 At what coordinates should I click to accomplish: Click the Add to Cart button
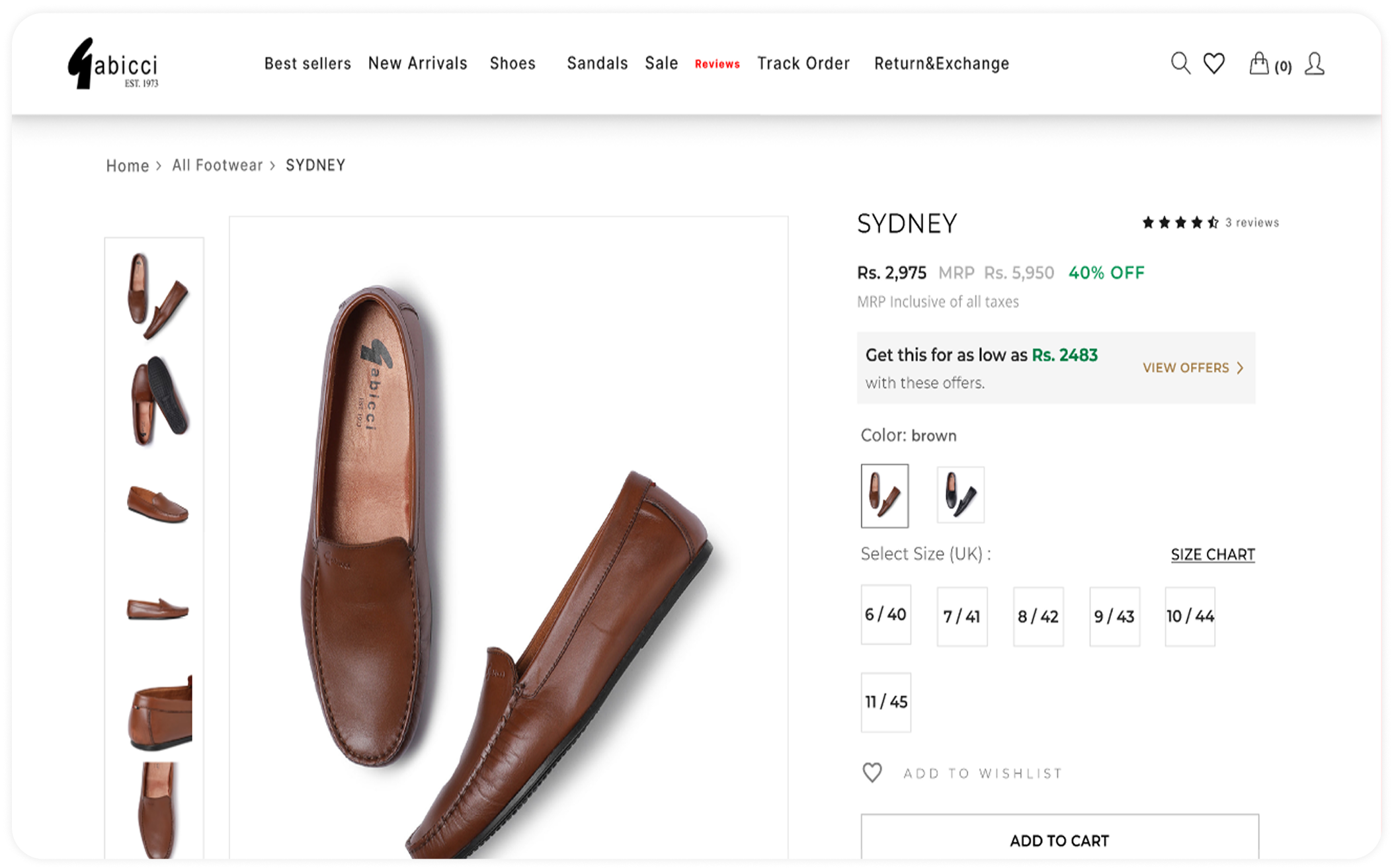[x=1059, y=840]
